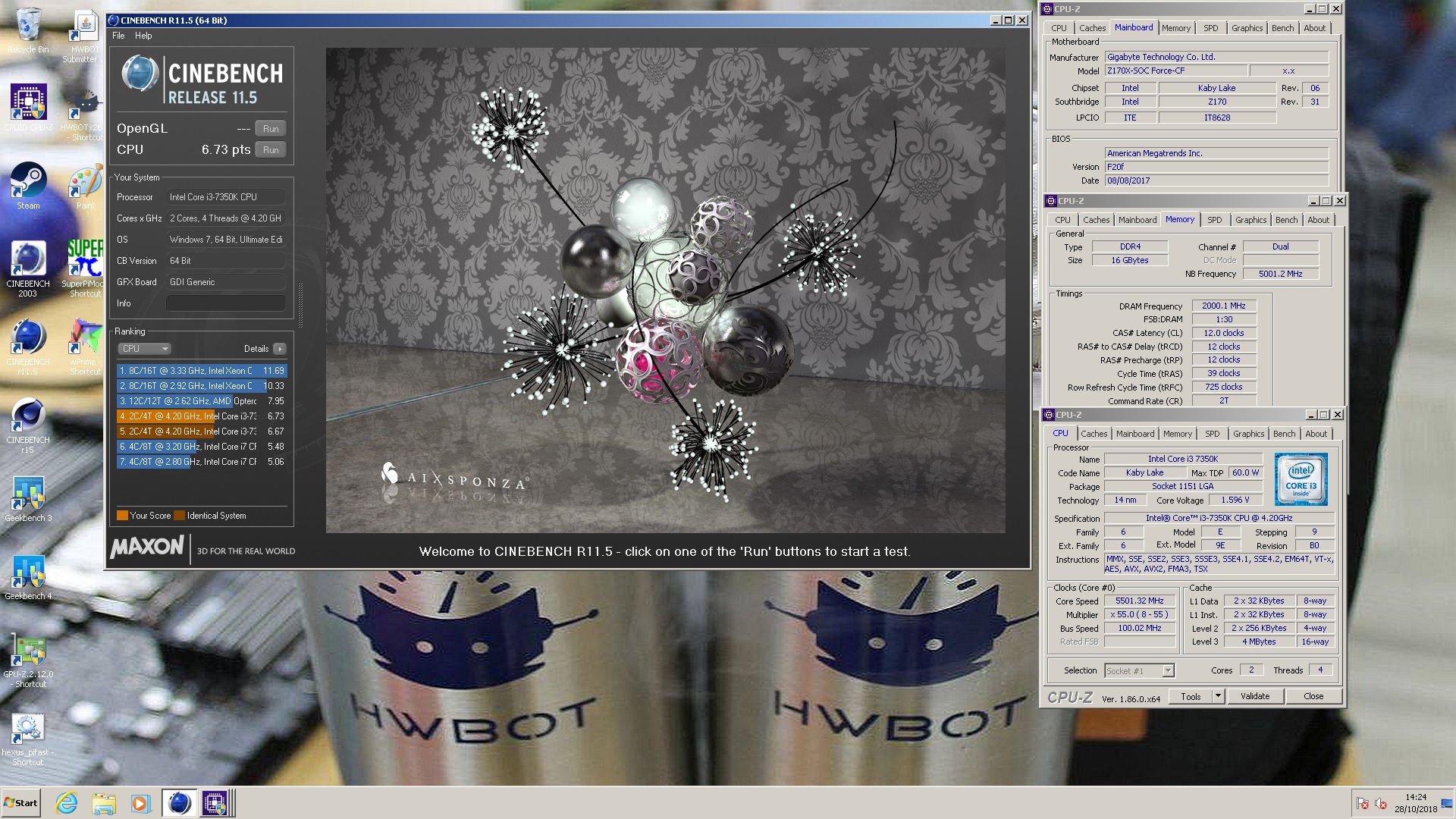This screenshot has width=1456, height=819.
Task: Open the Cinebench File menu
Action: [x=118, y=36]
